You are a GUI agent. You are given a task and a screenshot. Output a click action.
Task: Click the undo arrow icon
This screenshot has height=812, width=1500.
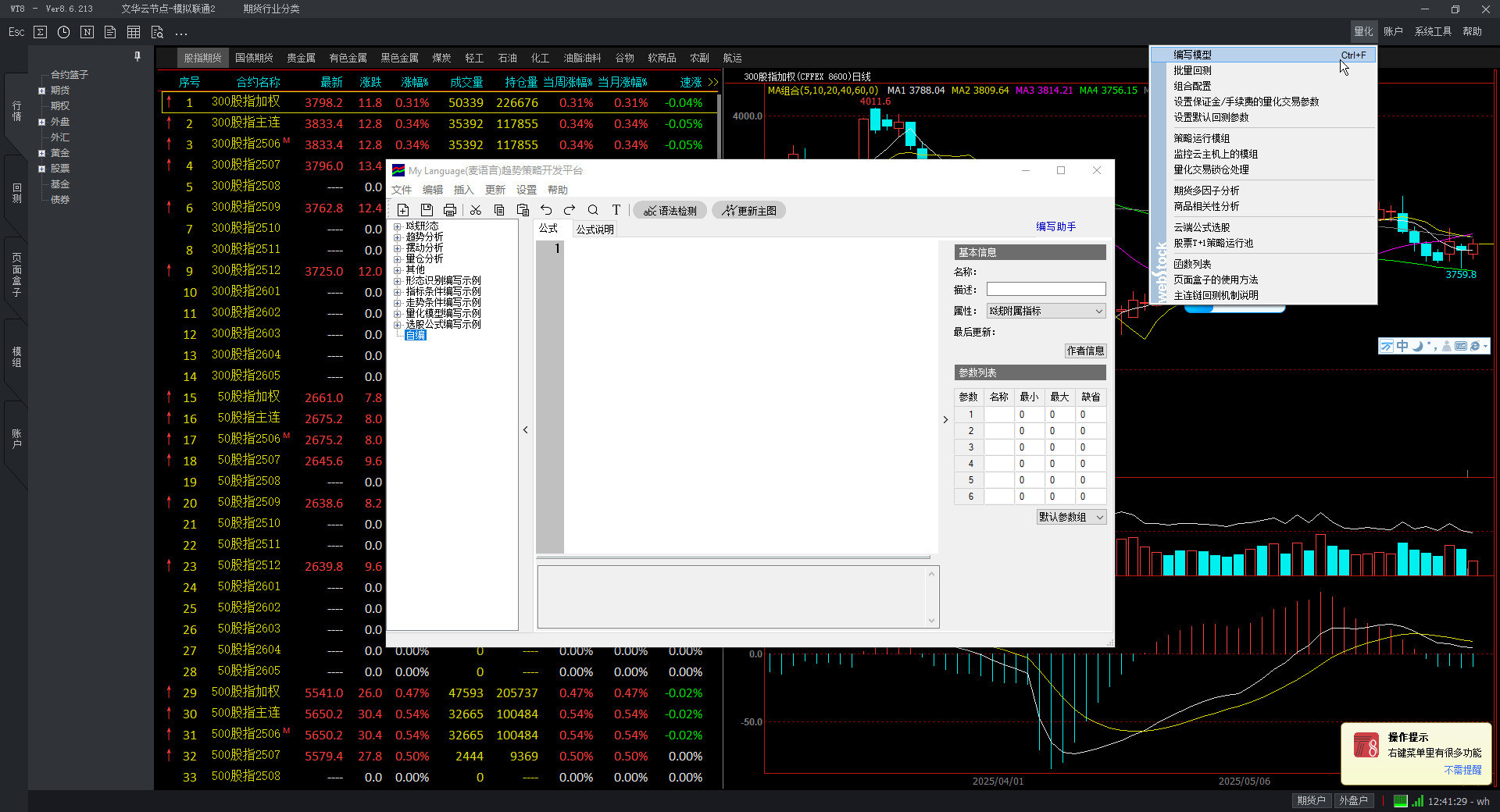tap(546, 210)
